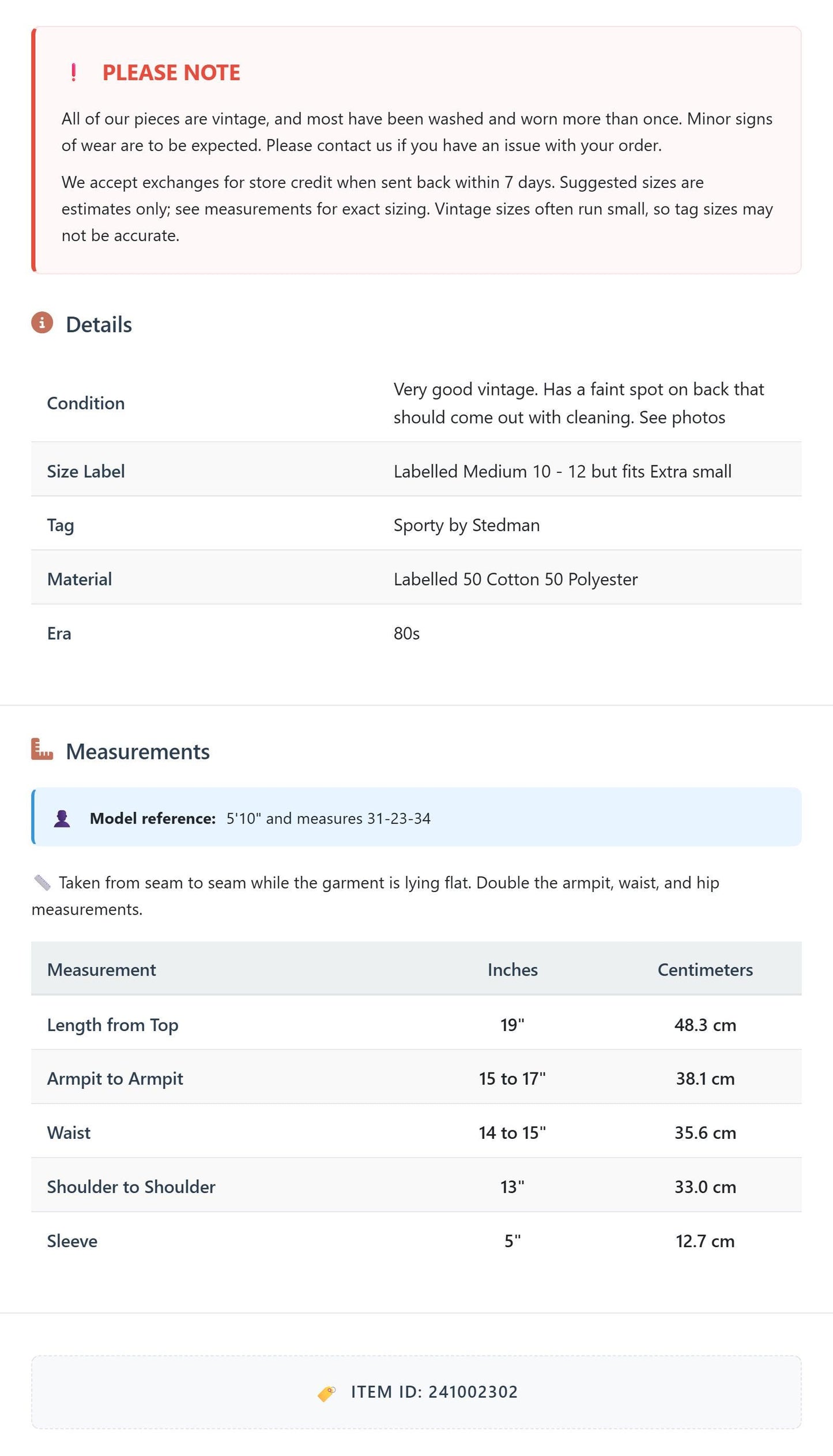This screenshot has width=833, height=1456.
Task: Select the Item ID 241002302 text
Action: (434, 1392)
